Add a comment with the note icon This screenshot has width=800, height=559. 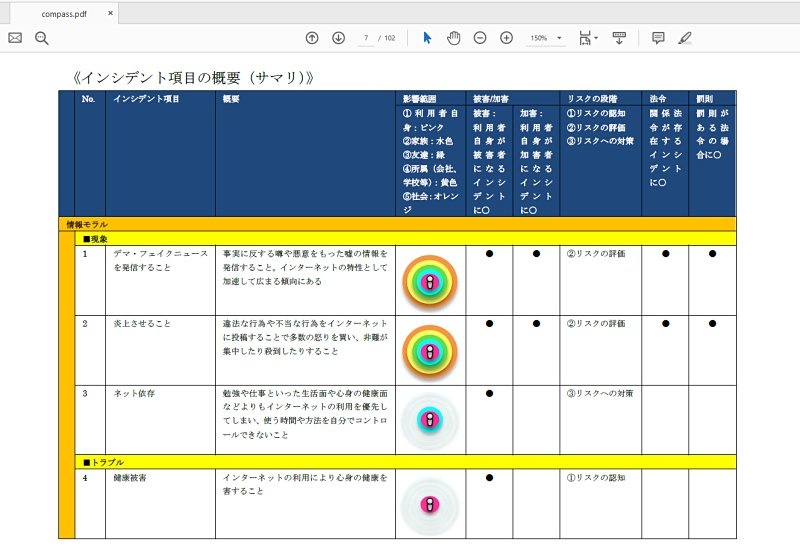(x=658, y=38)
